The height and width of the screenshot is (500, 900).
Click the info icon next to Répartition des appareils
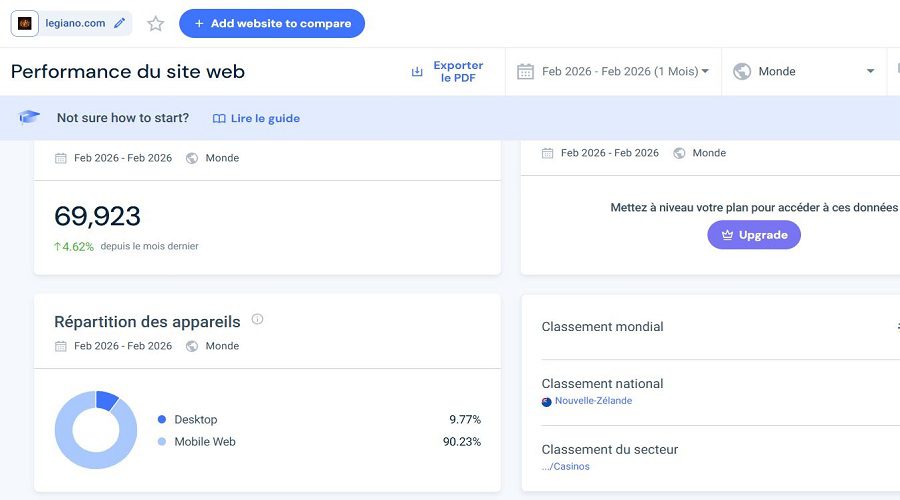pyautogui.click(x=257, y=319)
